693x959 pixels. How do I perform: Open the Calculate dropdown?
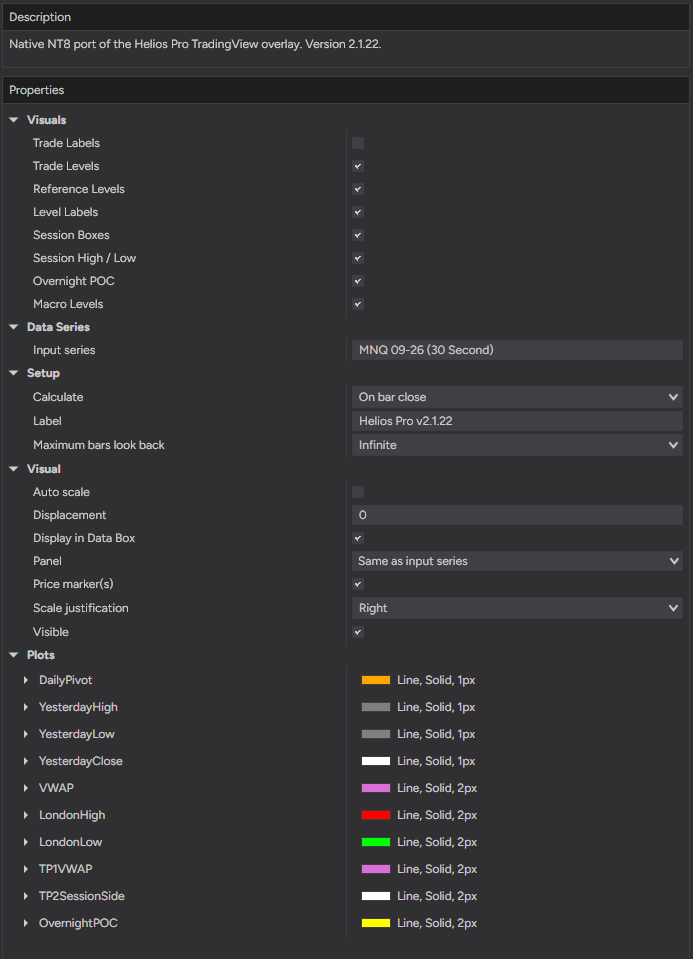(x=517, y=397)
